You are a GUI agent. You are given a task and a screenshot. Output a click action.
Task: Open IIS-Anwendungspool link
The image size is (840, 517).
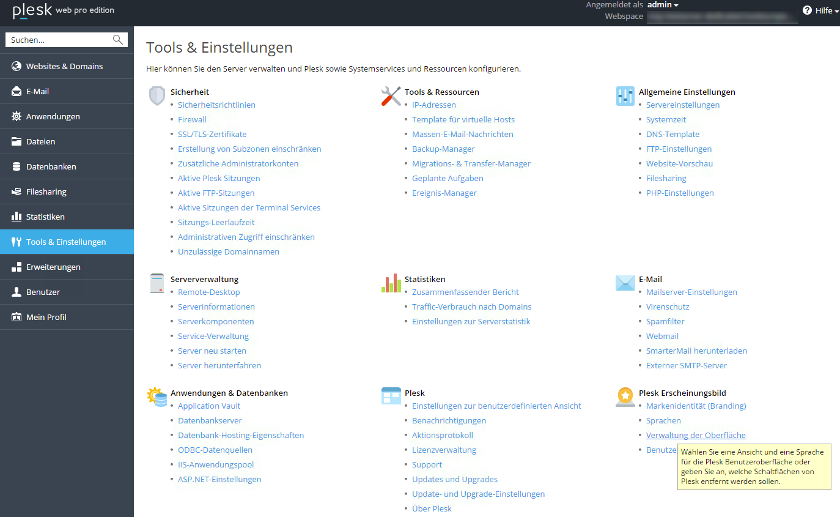215,464
